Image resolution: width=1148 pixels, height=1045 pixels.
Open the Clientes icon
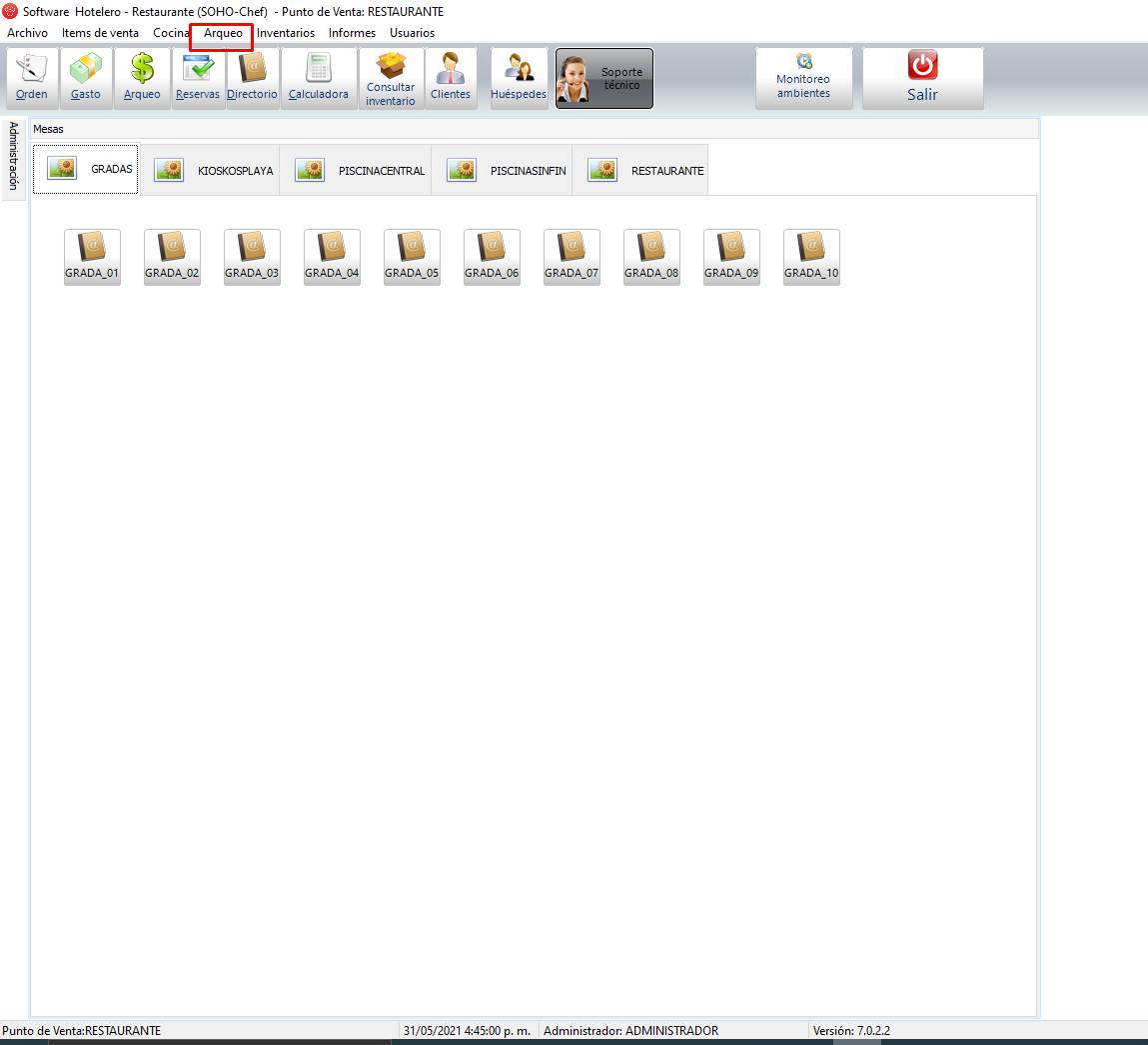(451, 78)
